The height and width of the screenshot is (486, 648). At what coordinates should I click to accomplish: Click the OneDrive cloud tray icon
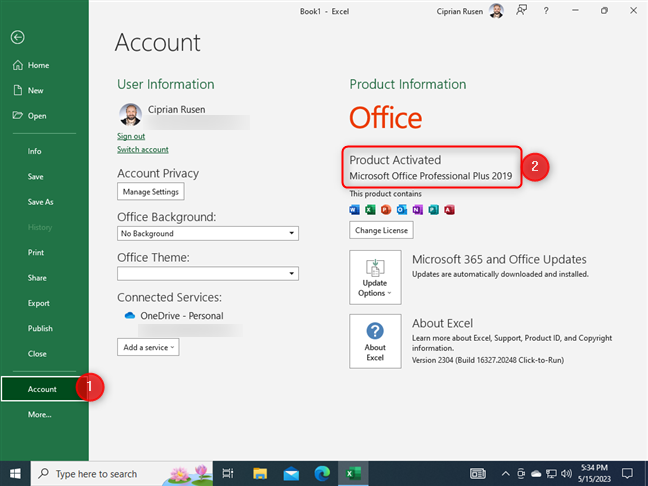tap(536, 474)
